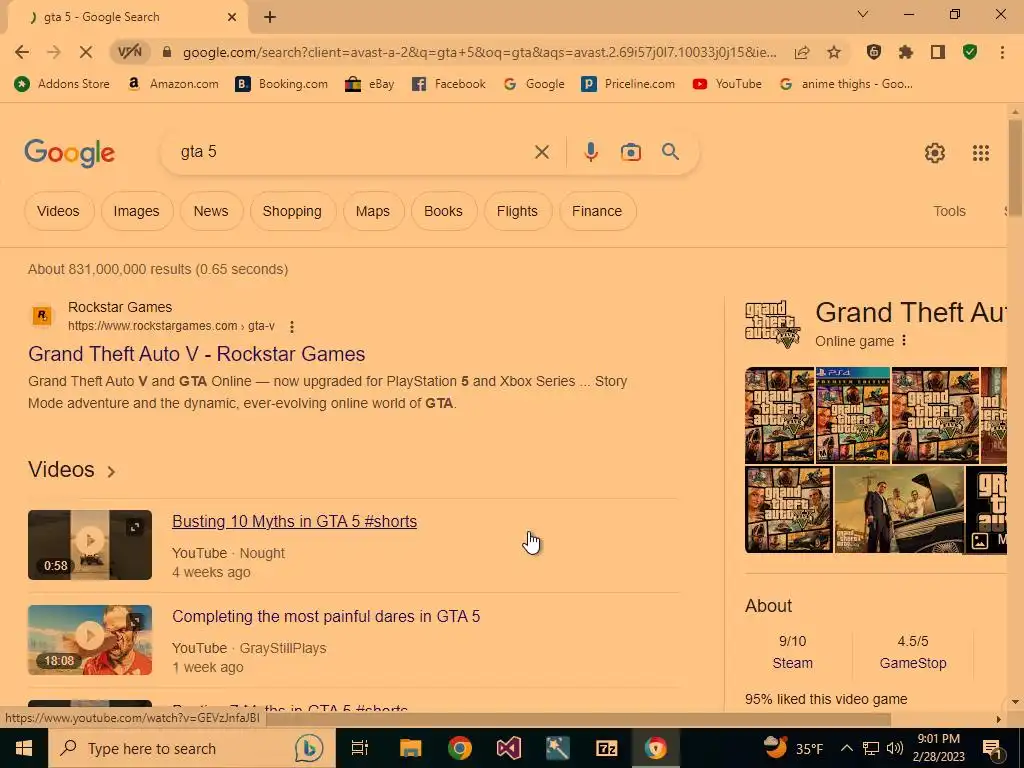
Task: Open the green shield security icon
Action: 970,52
